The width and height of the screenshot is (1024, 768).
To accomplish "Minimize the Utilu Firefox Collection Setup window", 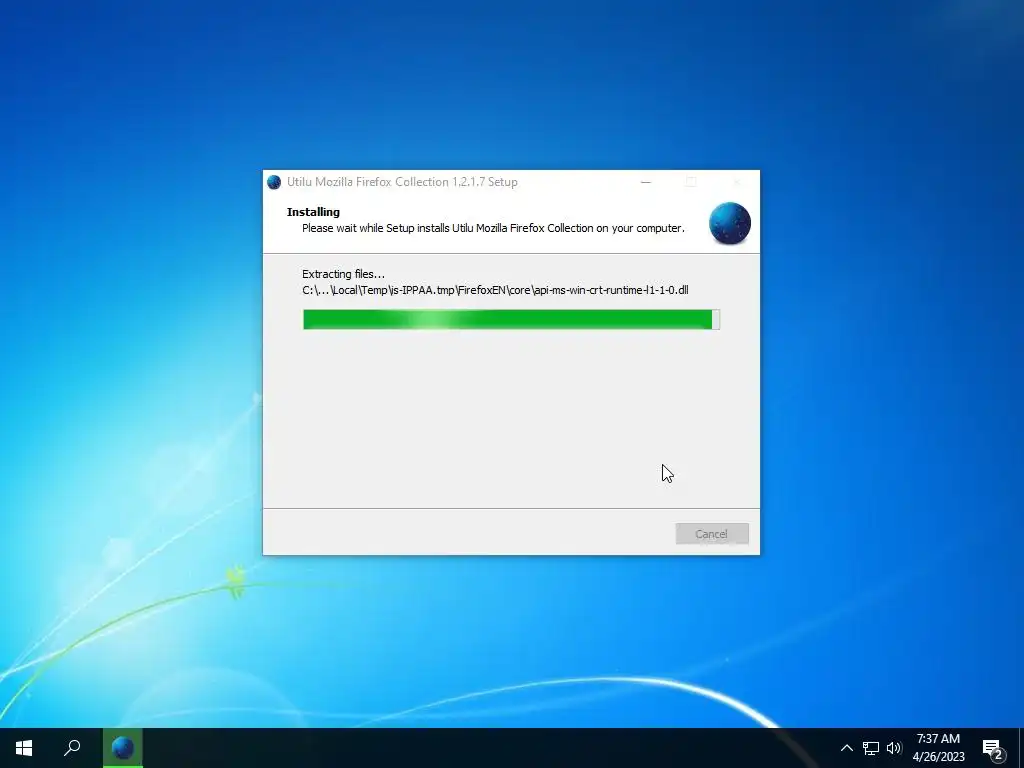I will click(x=646, y=182).
